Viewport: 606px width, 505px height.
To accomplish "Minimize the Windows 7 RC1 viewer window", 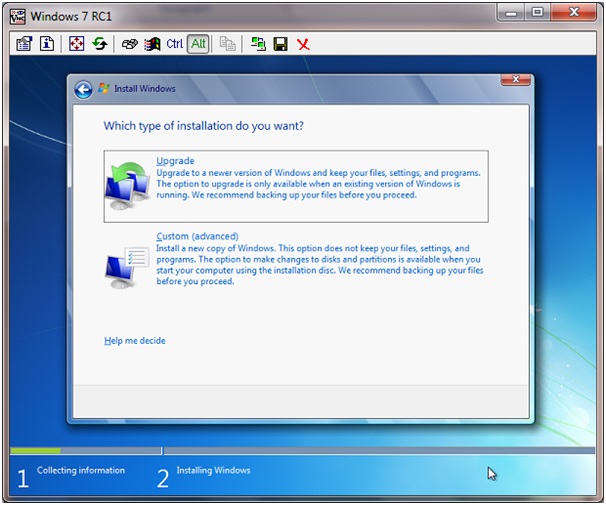I will click(511, 13).
